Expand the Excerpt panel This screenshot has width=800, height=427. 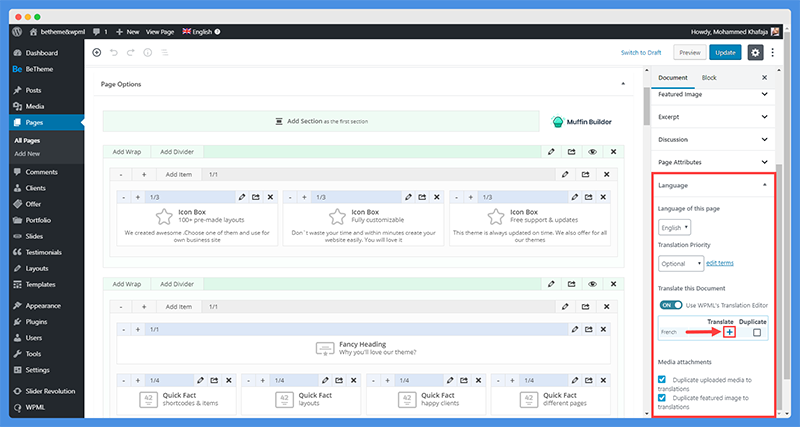tap(713, 117)
